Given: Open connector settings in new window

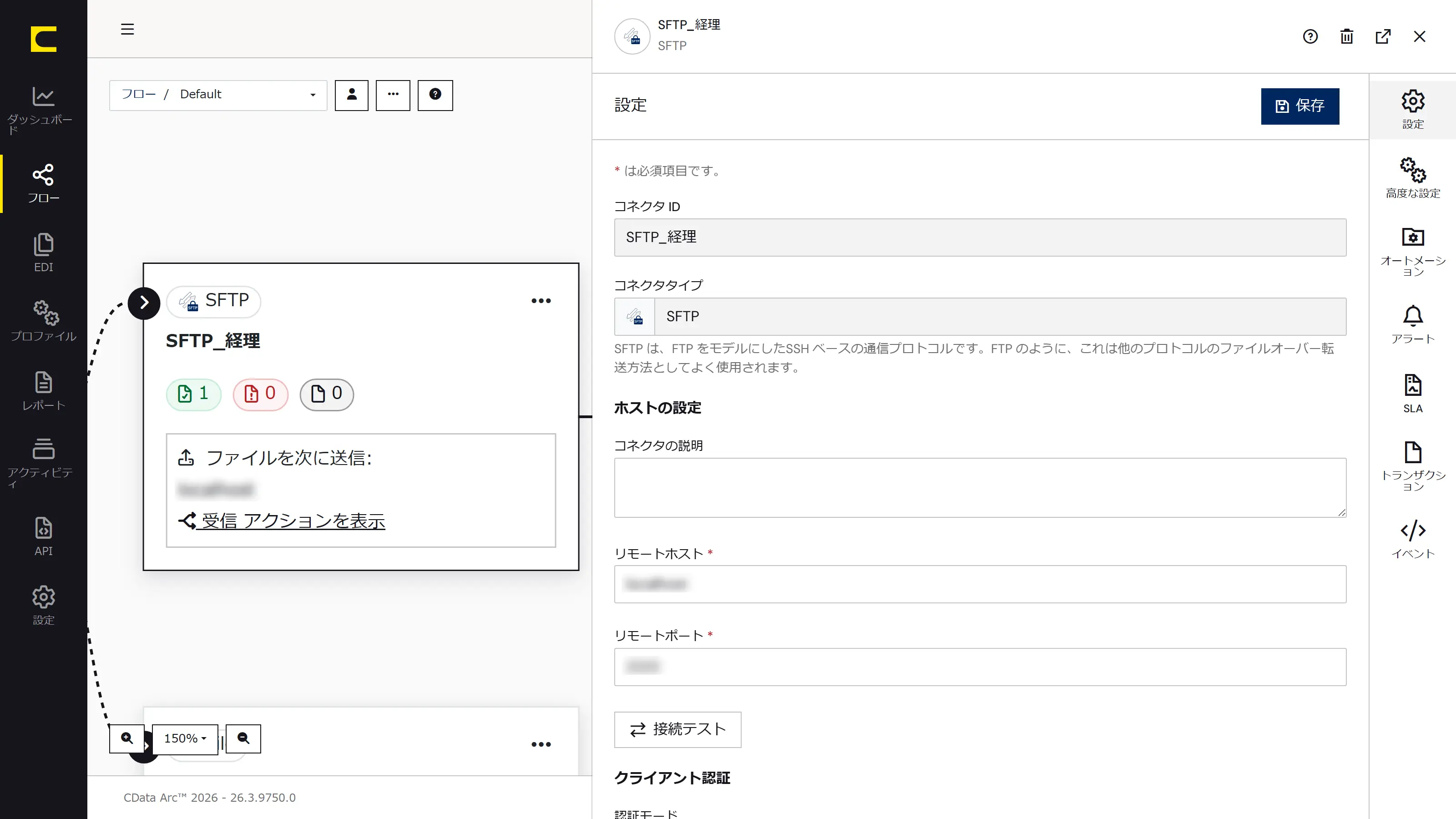Looking at the screenshot, I should click(1383, 37).
